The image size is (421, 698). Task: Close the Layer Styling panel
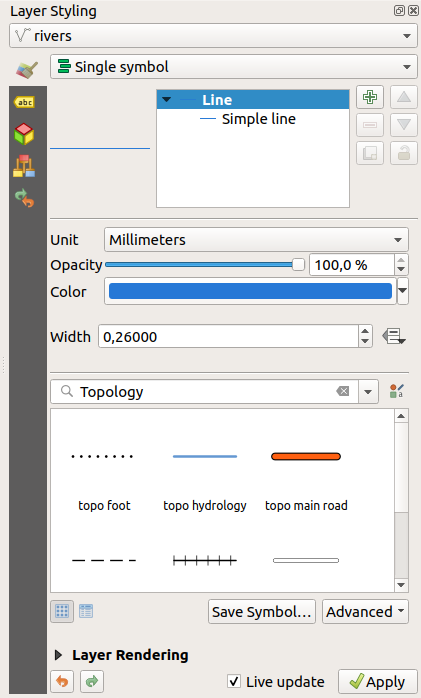[413, 11]
